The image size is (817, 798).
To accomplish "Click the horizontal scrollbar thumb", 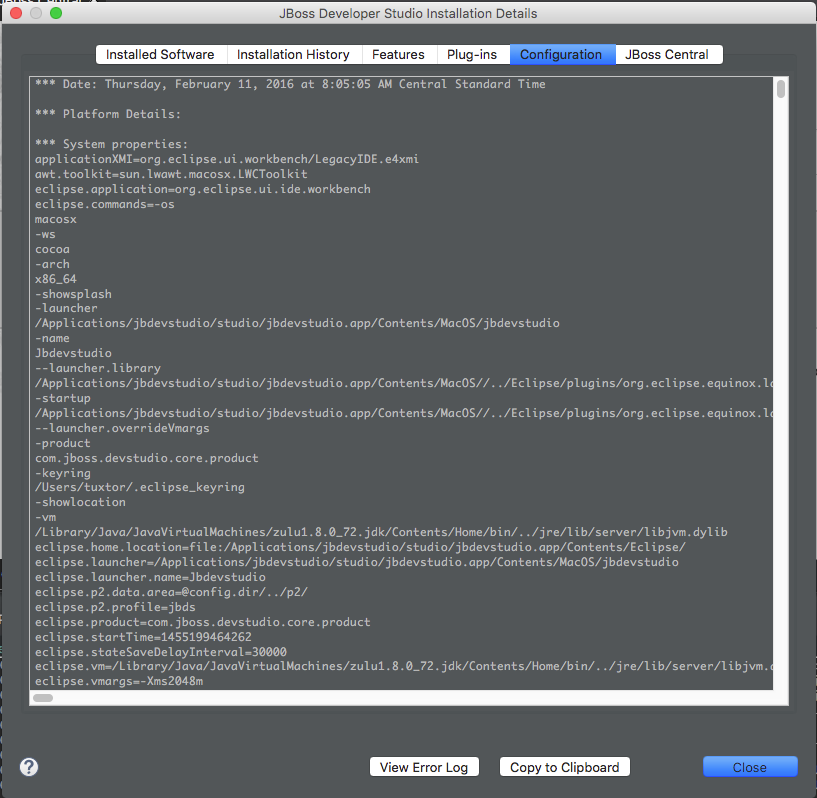I will 43,698.
